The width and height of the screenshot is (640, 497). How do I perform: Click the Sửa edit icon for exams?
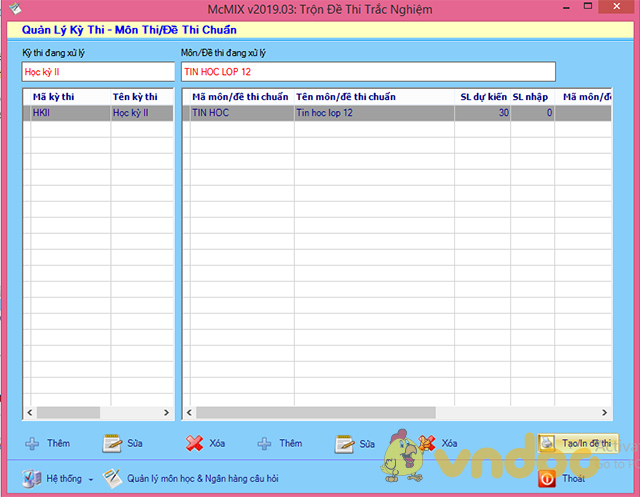tap(112, 443)
